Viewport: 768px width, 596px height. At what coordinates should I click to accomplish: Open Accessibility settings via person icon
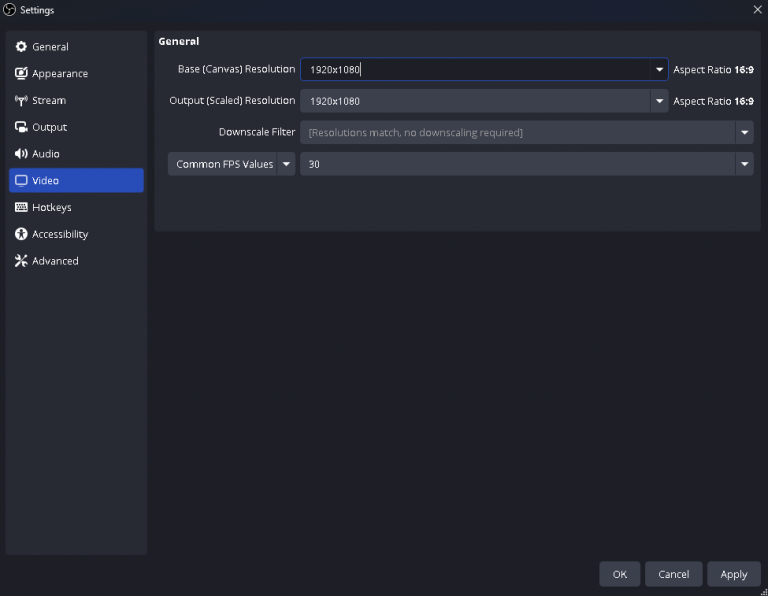21,234
